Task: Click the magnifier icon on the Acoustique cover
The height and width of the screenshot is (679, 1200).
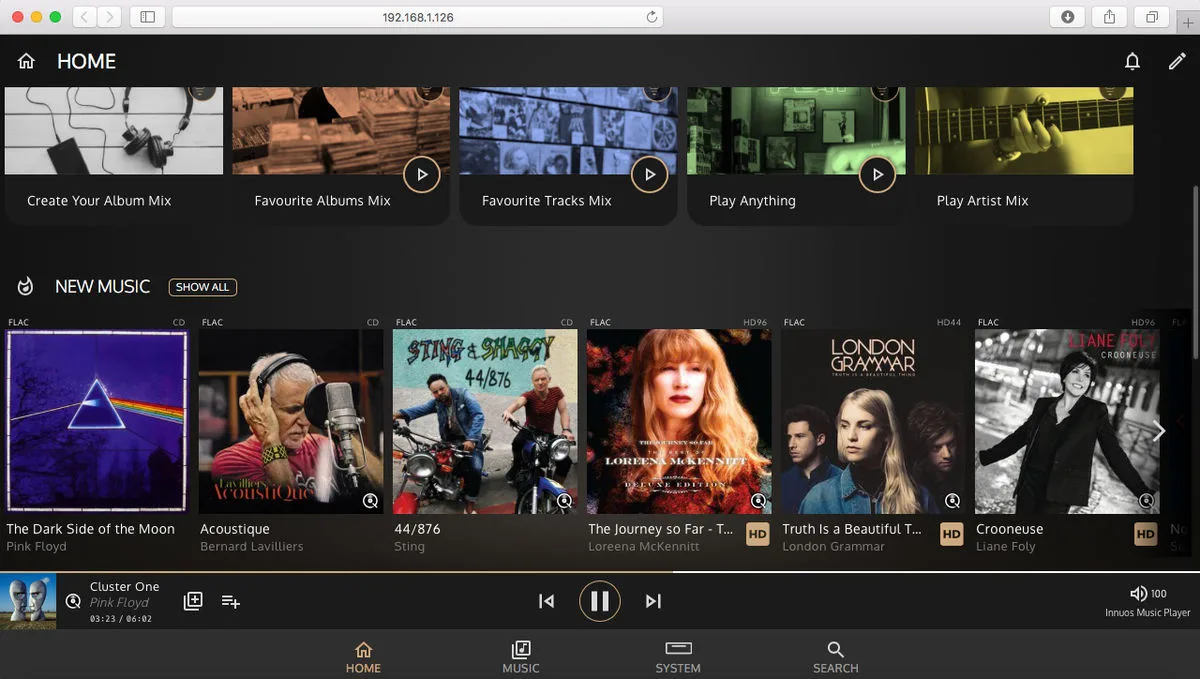Action: [370, 501]
